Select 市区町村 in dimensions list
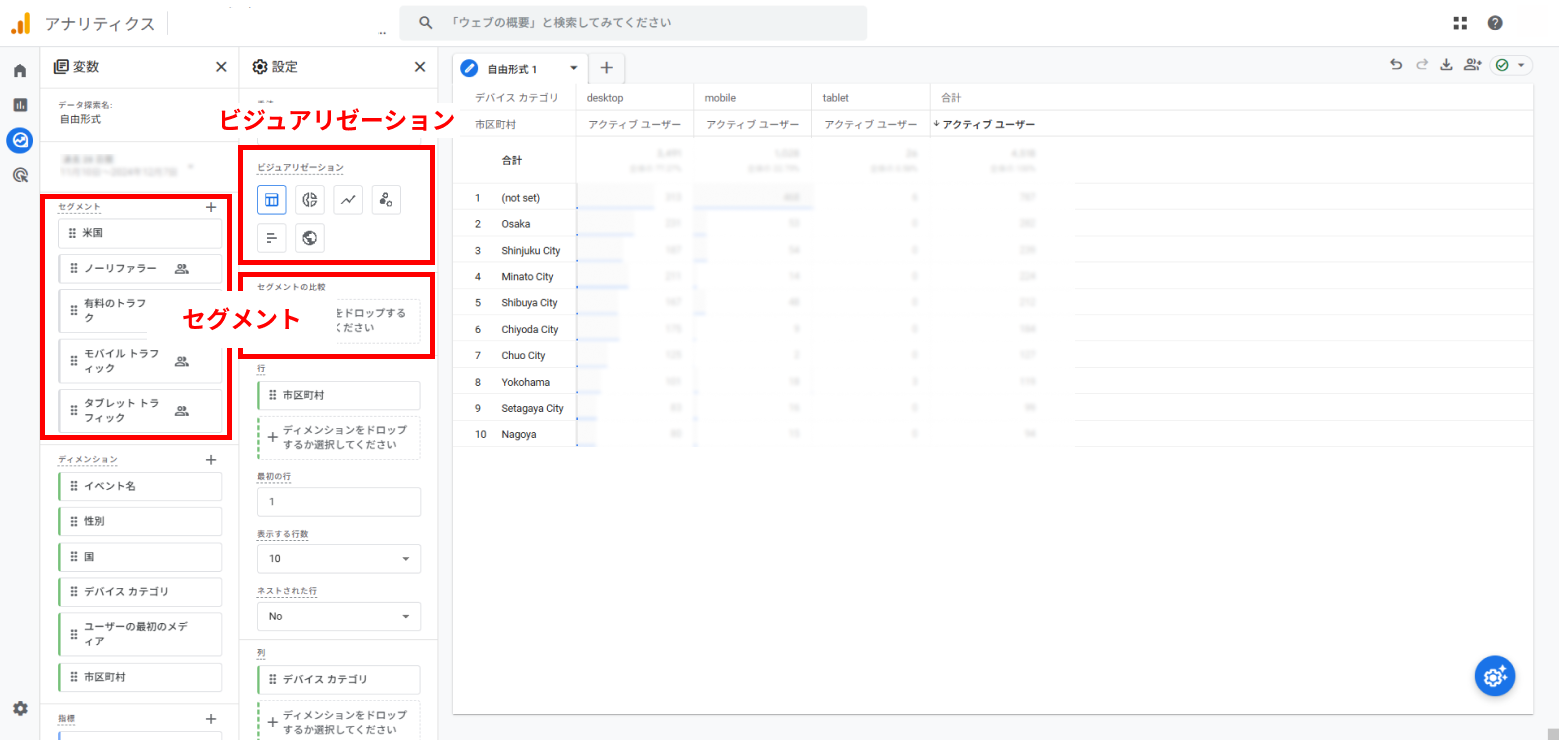1559x740 pixels. pyautogui.click(x=140, y=677)
